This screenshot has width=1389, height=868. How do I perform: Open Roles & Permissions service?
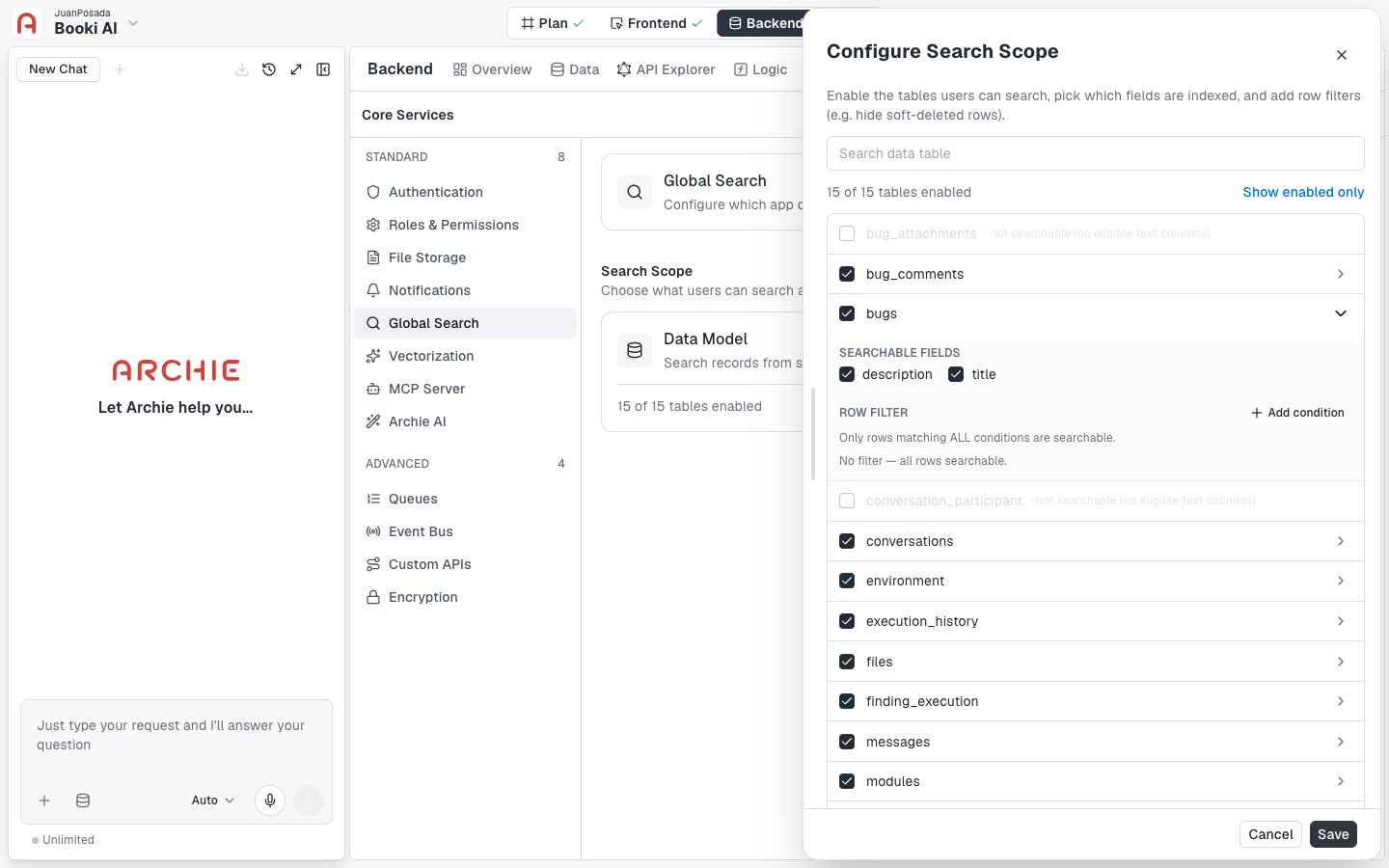pyautogui.click(x=465, y=225)
